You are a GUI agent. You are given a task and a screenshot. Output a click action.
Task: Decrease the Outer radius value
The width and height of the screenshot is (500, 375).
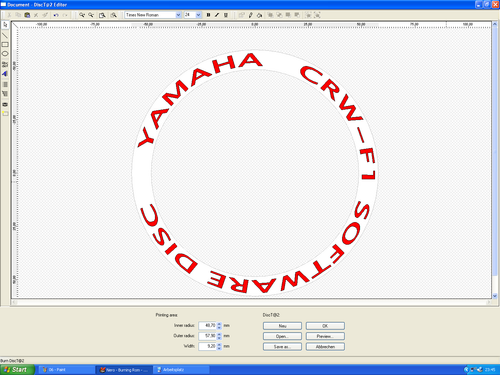click(219, 338)
